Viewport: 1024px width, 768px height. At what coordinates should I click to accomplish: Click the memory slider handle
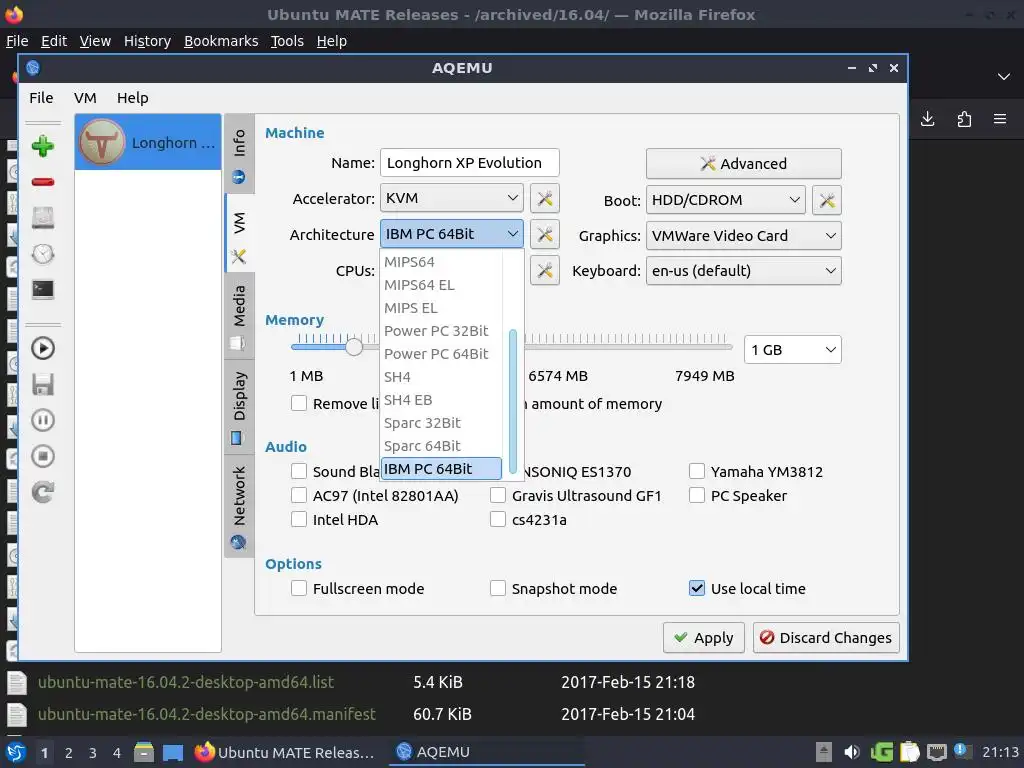click(x=353, y=346)
